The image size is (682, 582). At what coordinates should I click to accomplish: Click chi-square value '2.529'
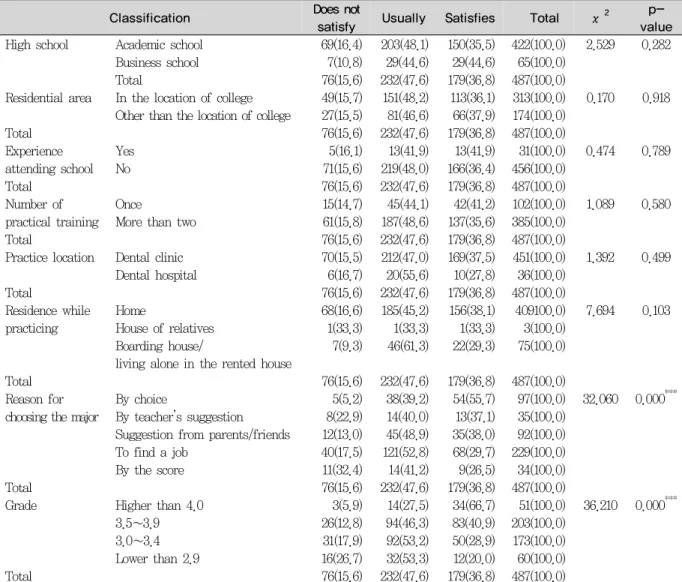(600, 45)
